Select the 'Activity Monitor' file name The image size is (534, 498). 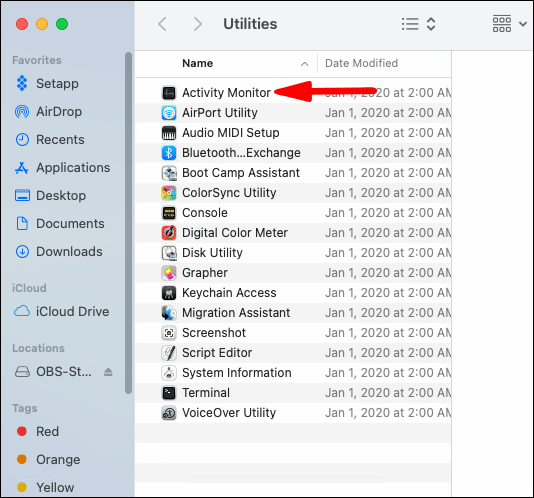226,93
